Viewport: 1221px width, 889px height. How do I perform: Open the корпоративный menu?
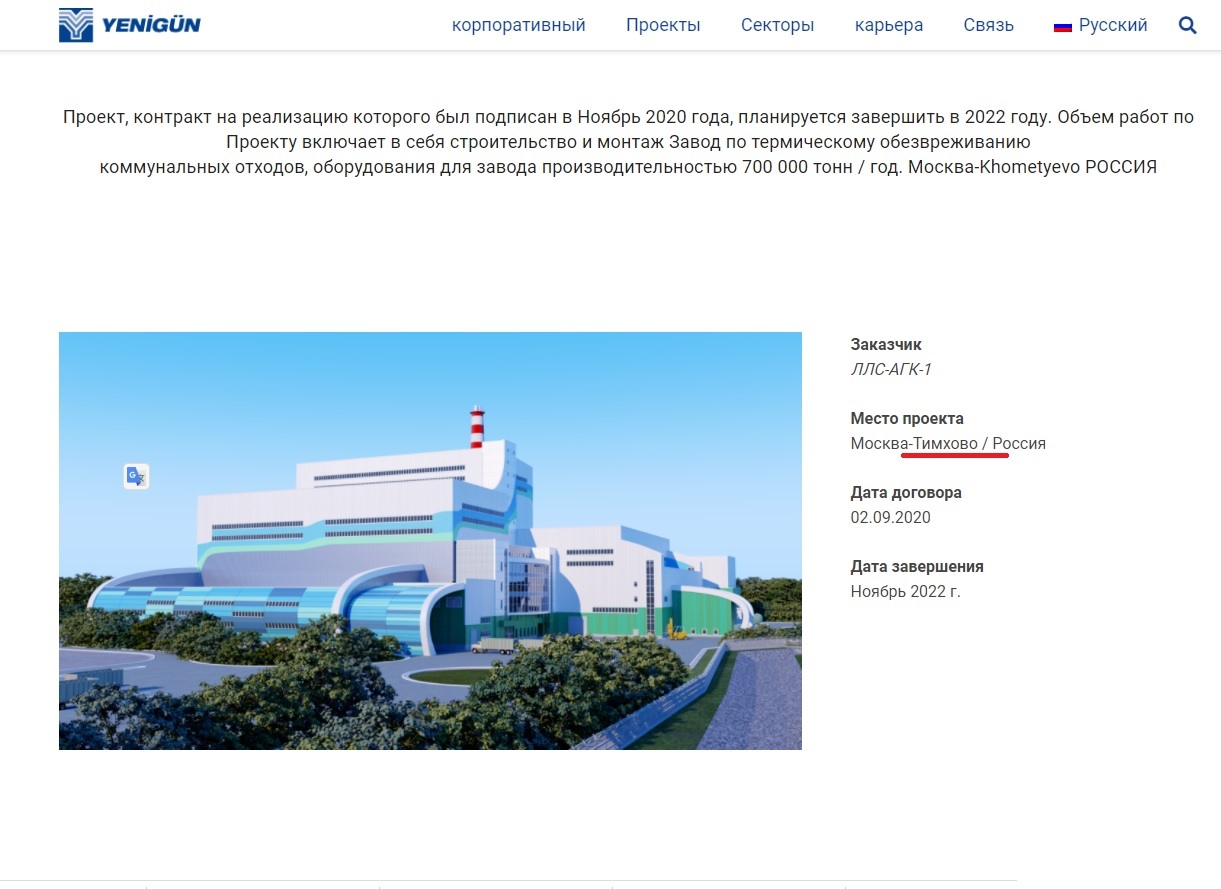519,25
